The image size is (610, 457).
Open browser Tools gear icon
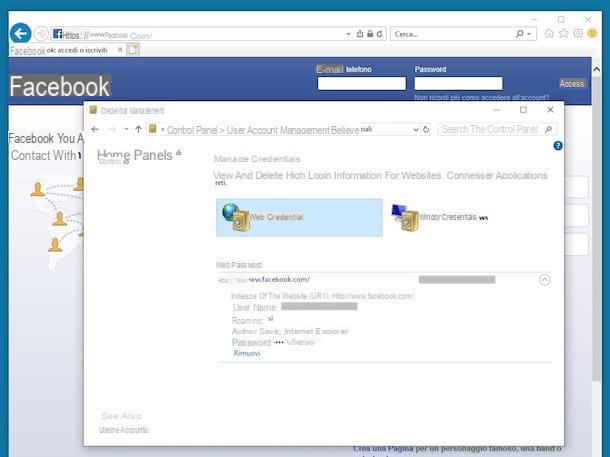tap(578, 33)
